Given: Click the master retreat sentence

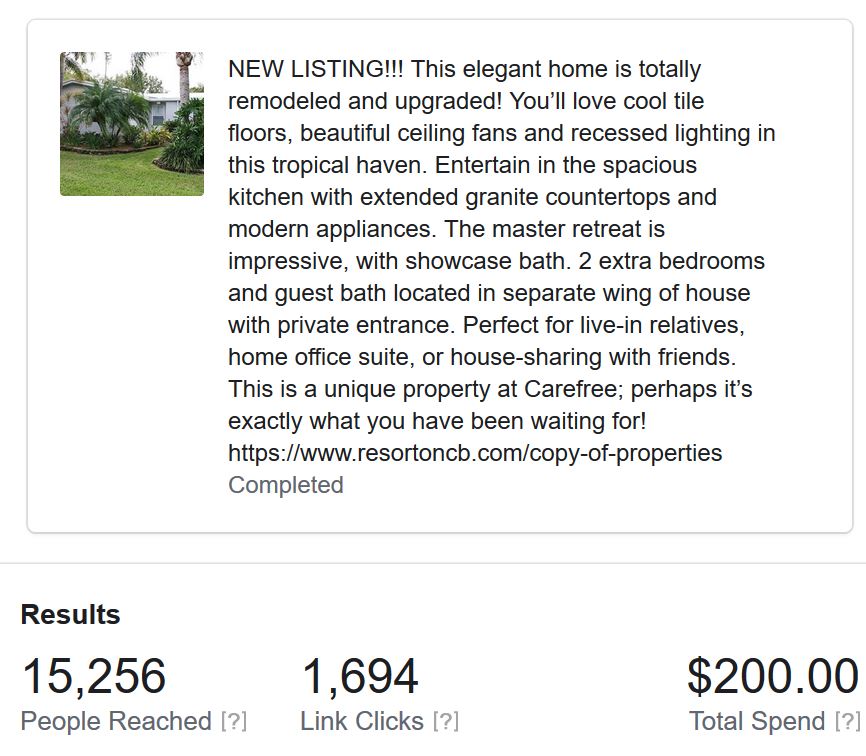Looking at the screenshot, I should 555,229.
